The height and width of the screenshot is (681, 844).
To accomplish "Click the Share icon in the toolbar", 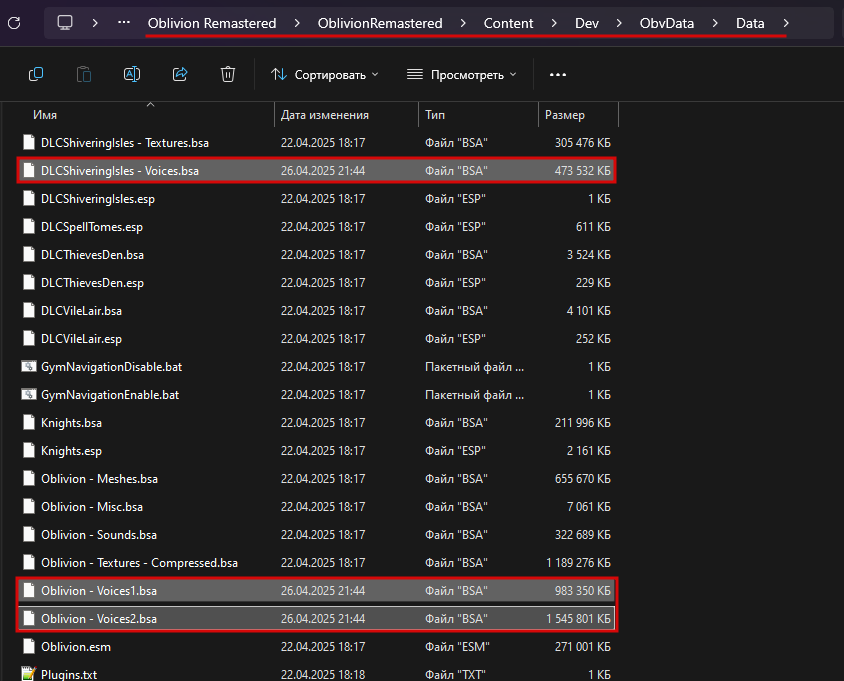I will pos(180,74).
